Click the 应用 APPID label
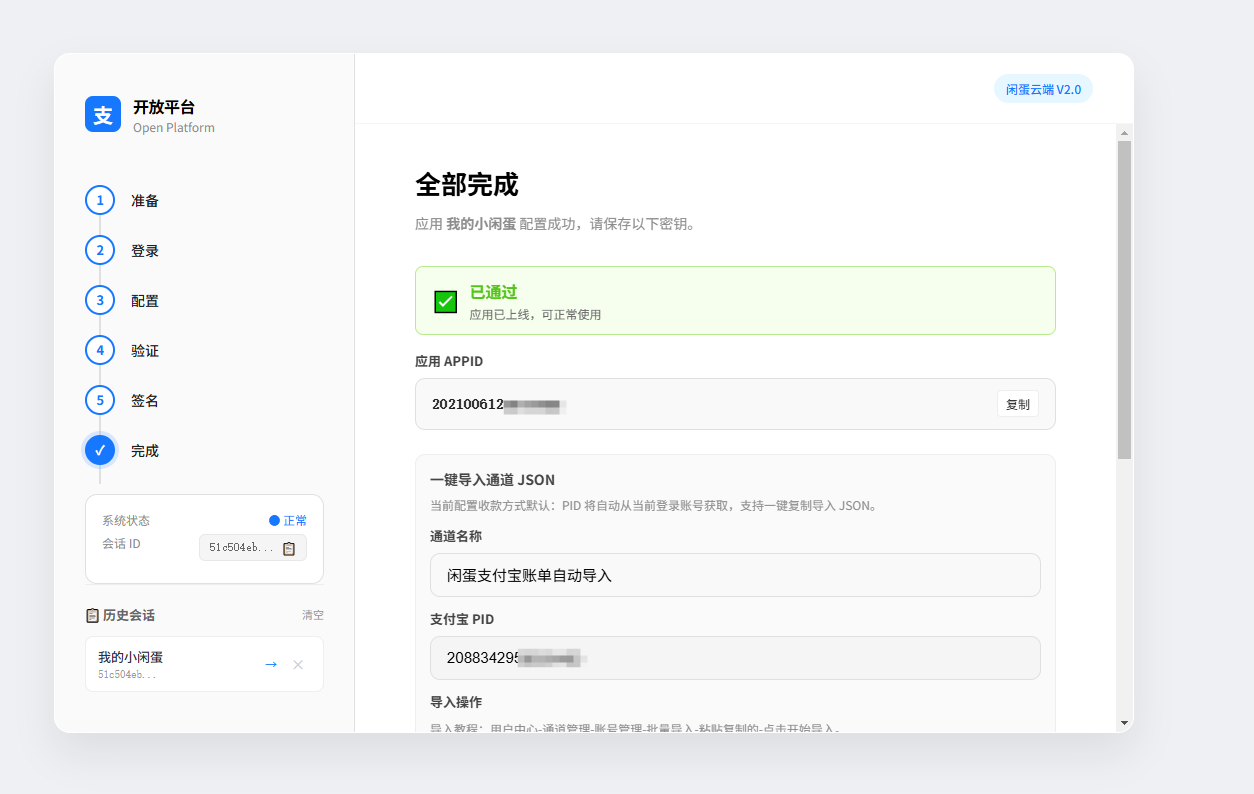This screenshot has height=794, width=1254. point(449,361)
